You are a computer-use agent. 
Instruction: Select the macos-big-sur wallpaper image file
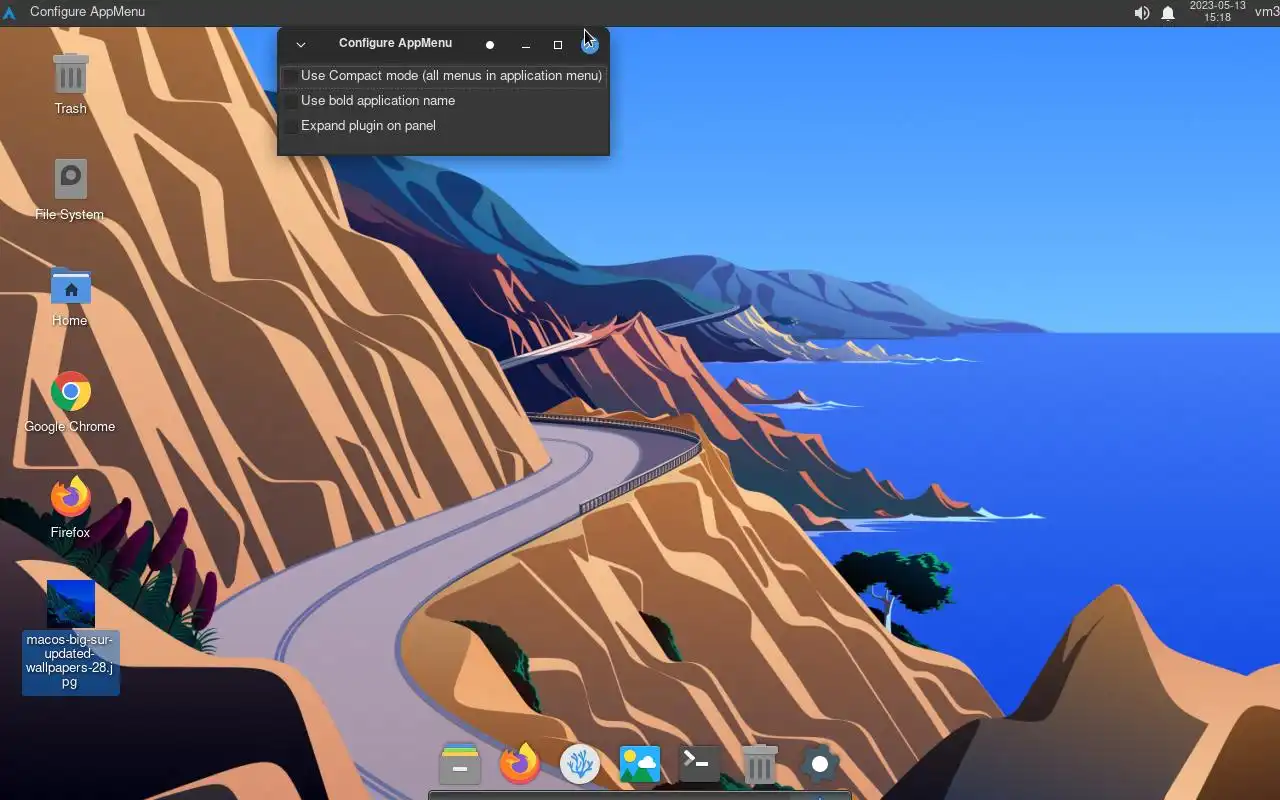[x=70, y=636]
